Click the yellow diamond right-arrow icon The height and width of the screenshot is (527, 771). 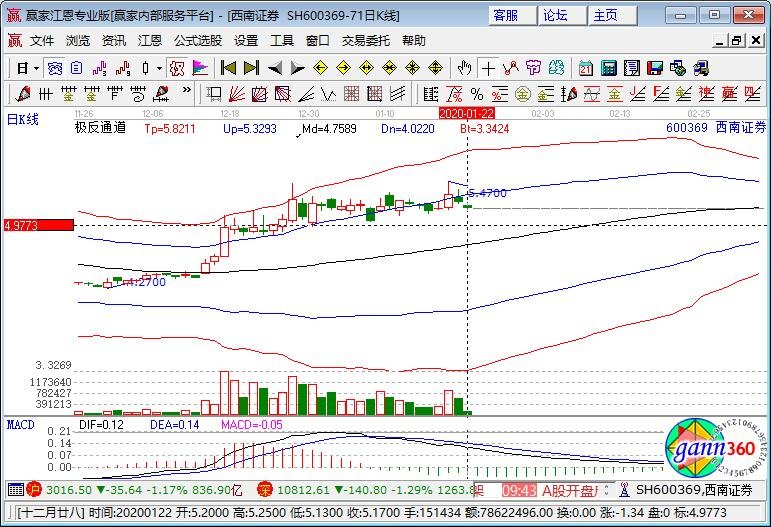[343, 68]
